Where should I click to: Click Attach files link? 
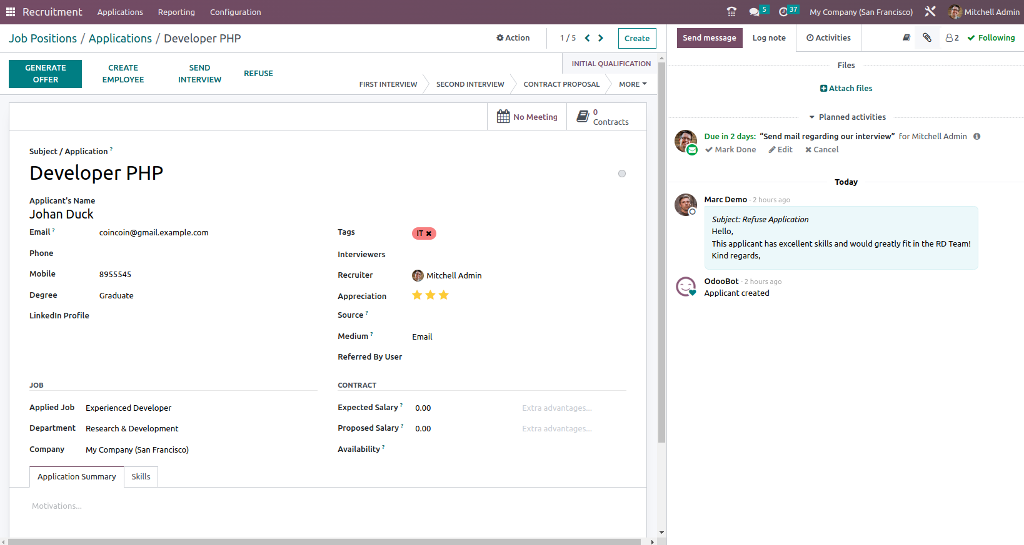click(x=846, y=89)
